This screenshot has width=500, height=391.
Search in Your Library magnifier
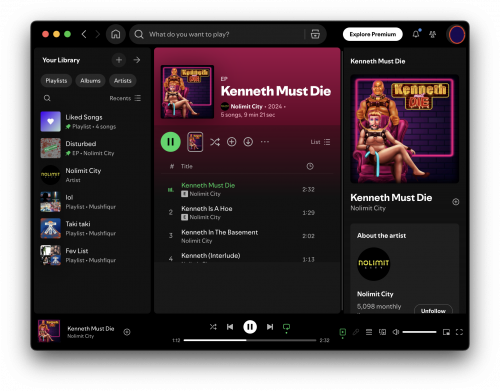(x=47, y=98)
